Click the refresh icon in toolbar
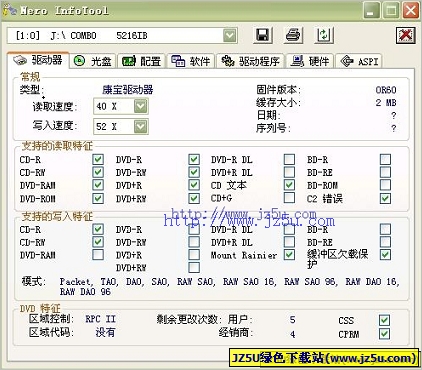422x370 pixels. (x=324, y=35)
